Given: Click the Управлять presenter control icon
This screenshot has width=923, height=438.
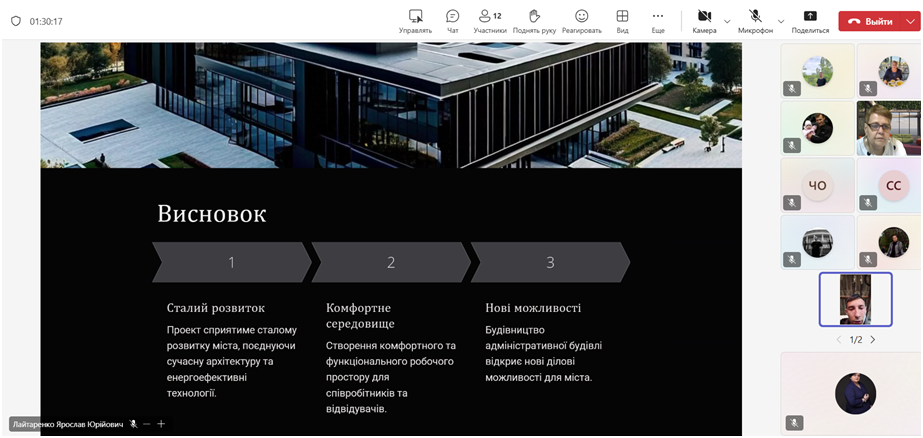Looking at the screenshot, I should (415, 20).
